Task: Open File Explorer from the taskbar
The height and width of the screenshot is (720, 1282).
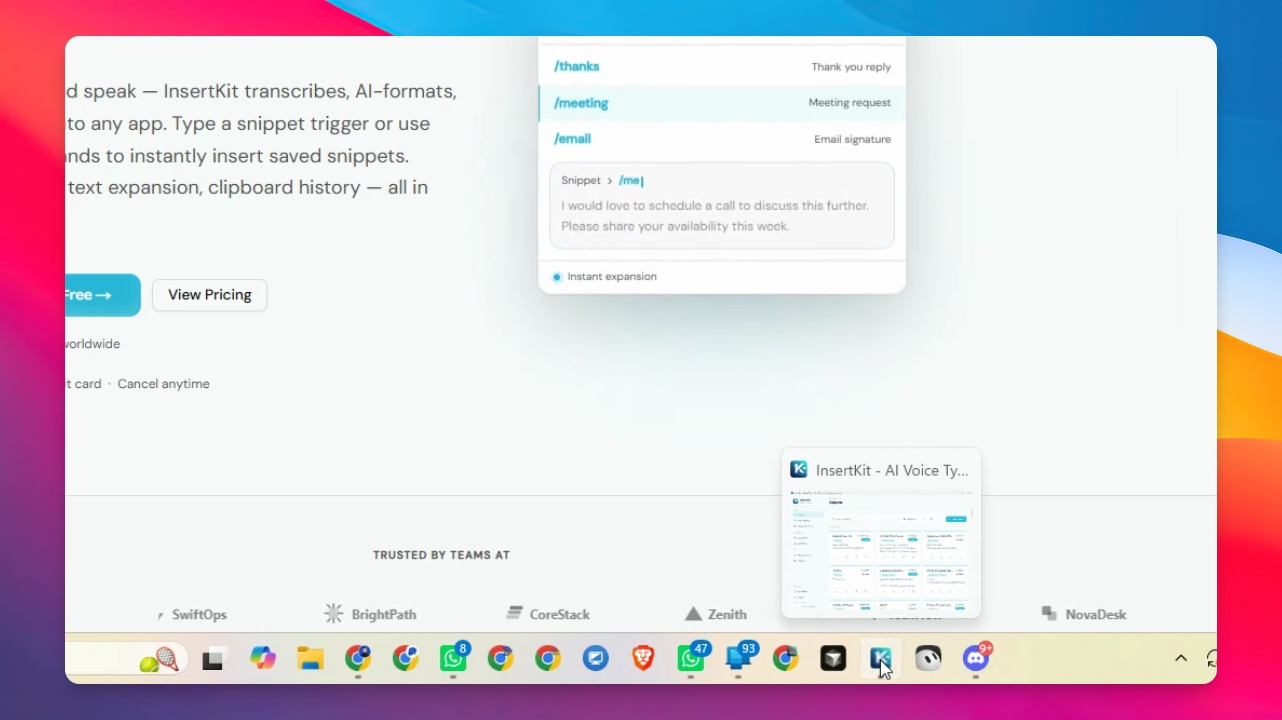Action: point(311,658)
